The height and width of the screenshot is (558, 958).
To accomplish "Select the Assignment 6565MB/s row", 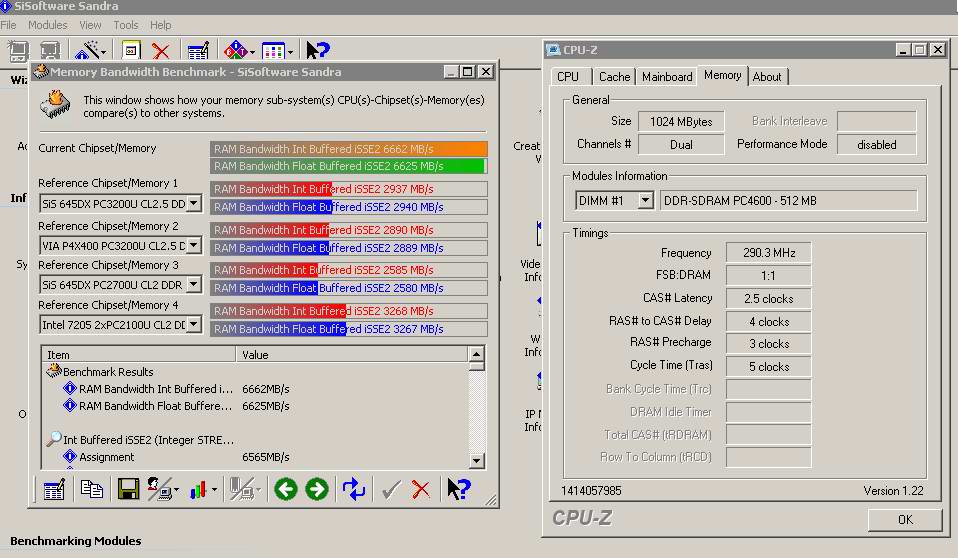I will (254, 457).
